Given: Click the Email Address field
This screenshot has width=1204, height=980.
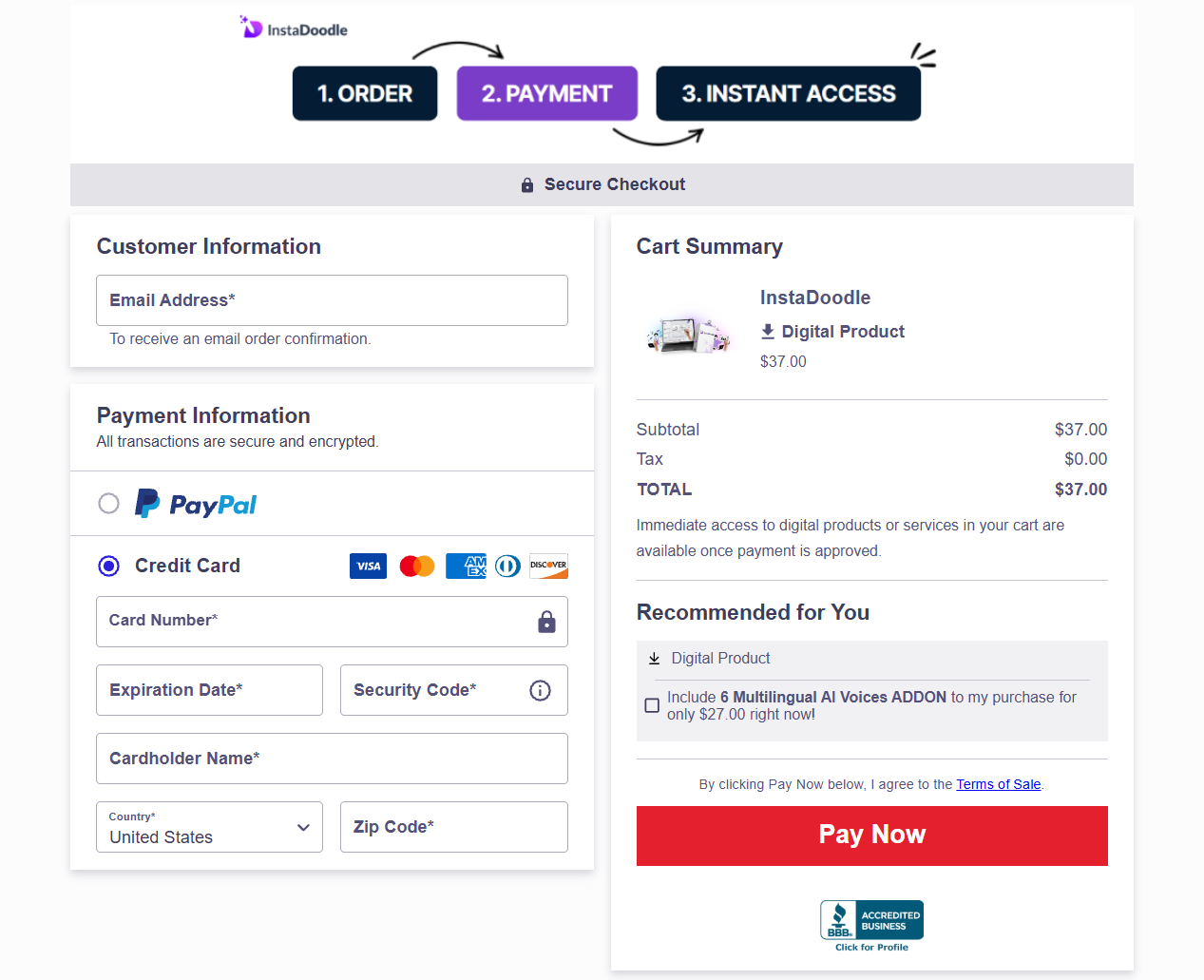Looking at the screenshot, I should [332, 300].
